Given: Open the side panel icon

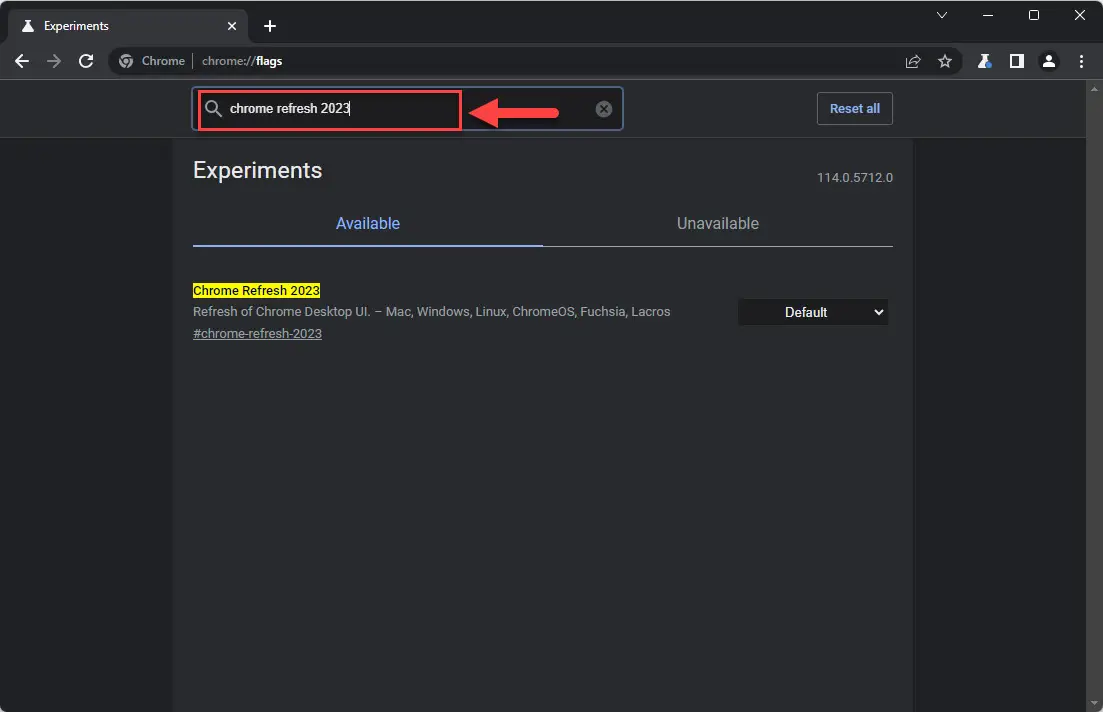Looking at the screenshot, I should pyautogui.click(x=1016, y=61).
